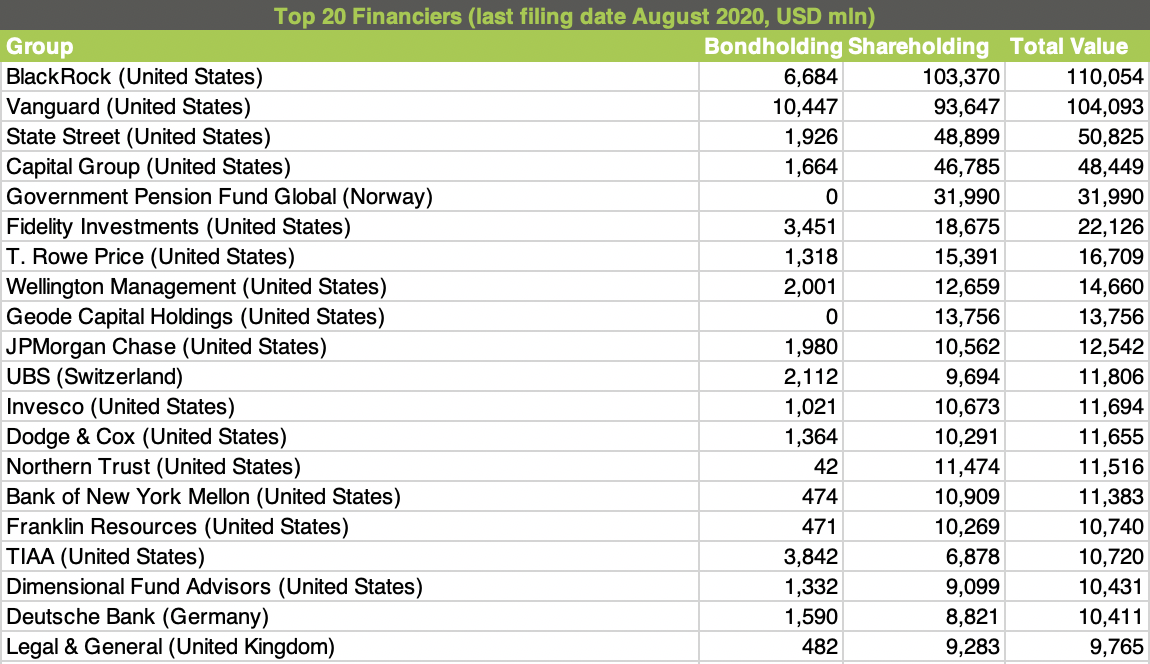Select the 'Vanguard (United States)' cell
The height and width of the screenshot is (664, 1150).
pyautogui.click(x=350, y=106)
